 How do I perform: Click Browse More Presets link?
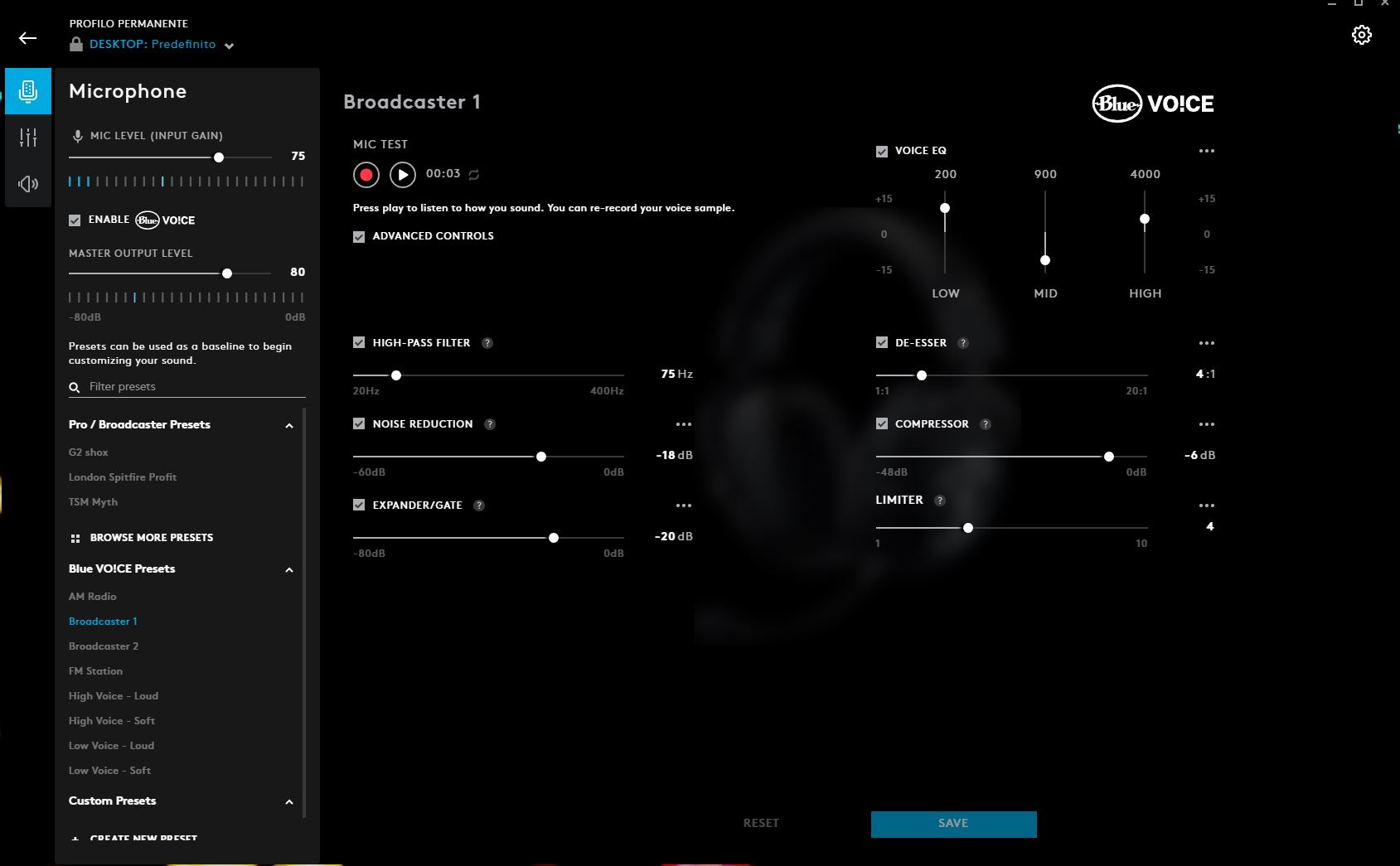click(152, 538)
